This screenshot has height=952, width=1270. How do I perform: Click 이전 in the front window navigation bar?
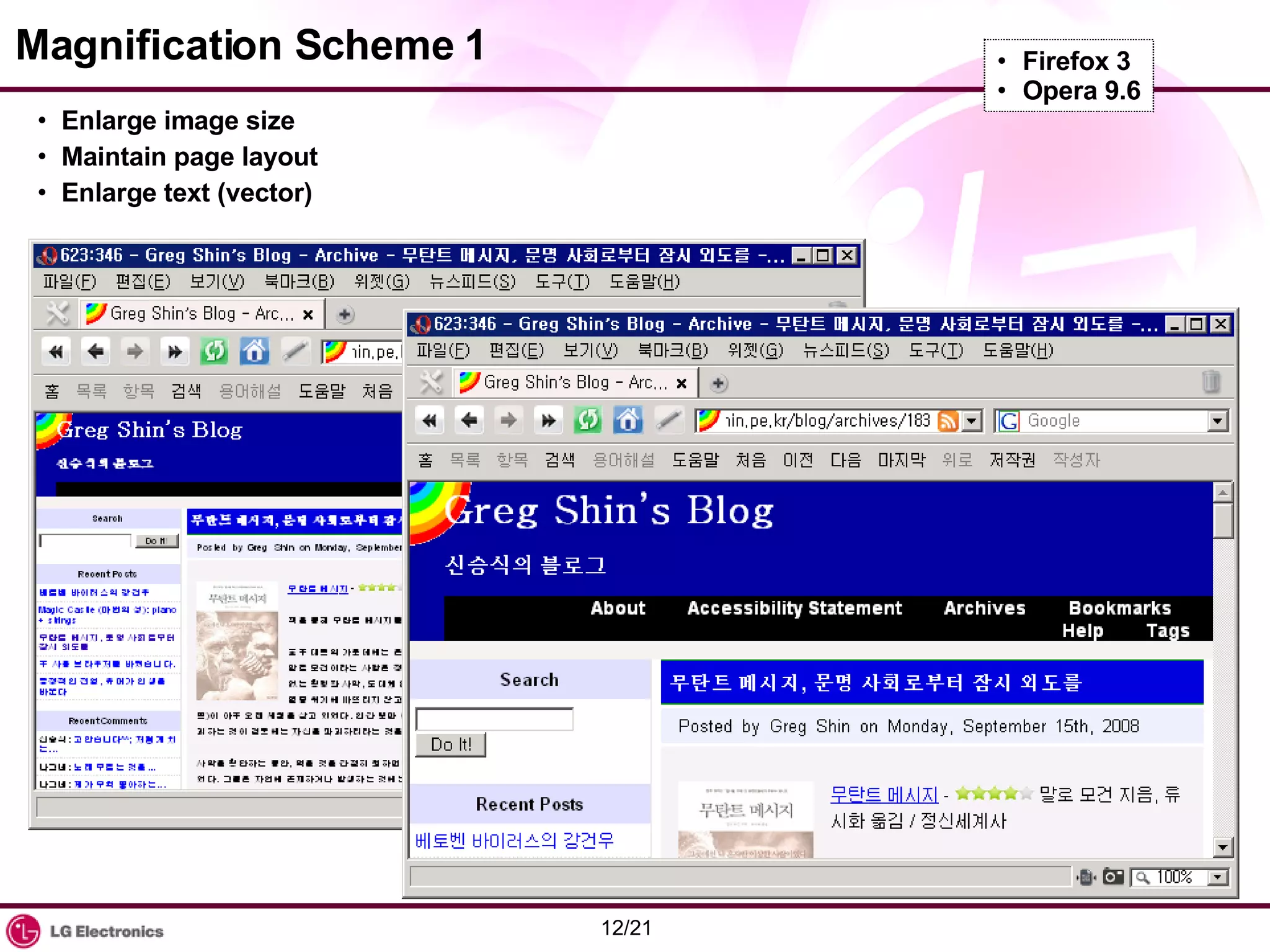[798, 460]
